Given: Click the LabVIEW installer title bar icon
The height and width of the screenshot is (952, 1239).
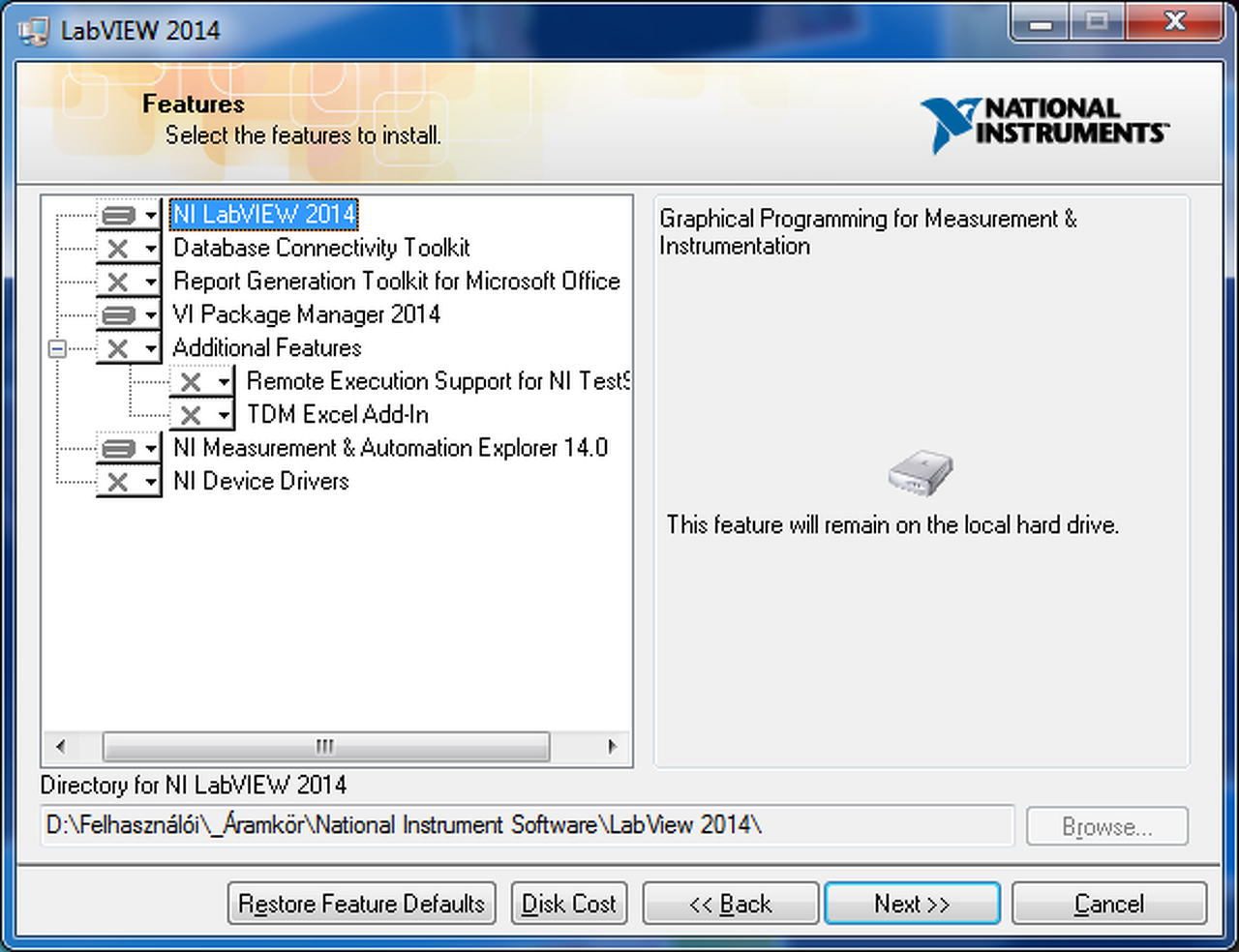Looking at the screenshot, I should click(x=33, y=30).
